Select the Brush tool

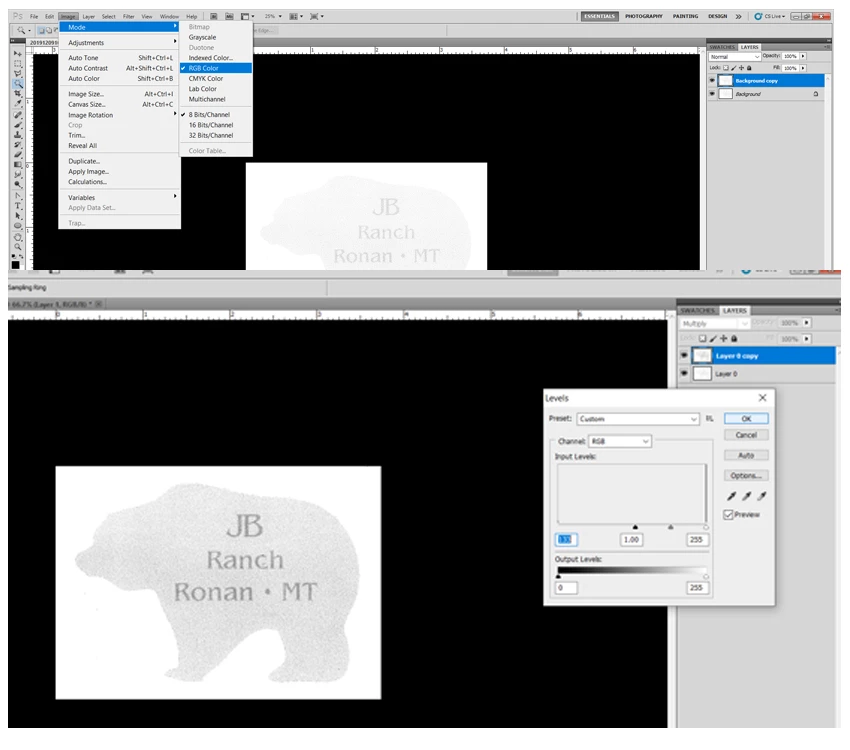[x=18, y=125]
